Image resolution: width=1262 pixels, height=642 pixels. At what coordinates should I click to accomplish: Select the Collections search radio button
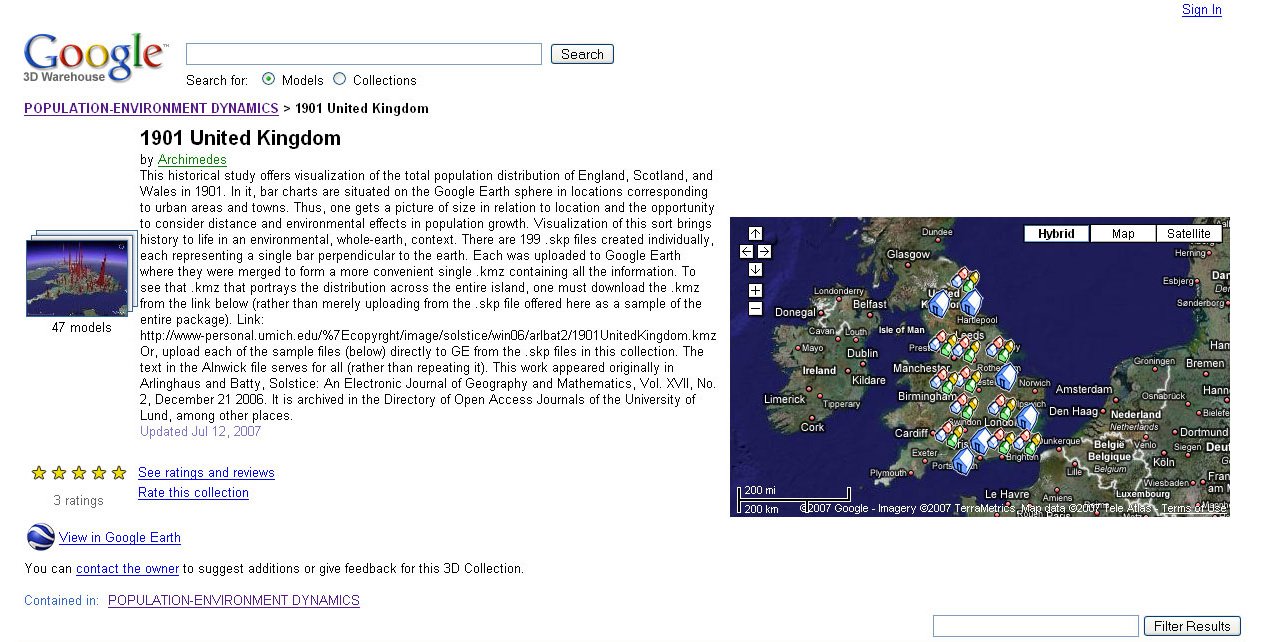pos(340,79)
